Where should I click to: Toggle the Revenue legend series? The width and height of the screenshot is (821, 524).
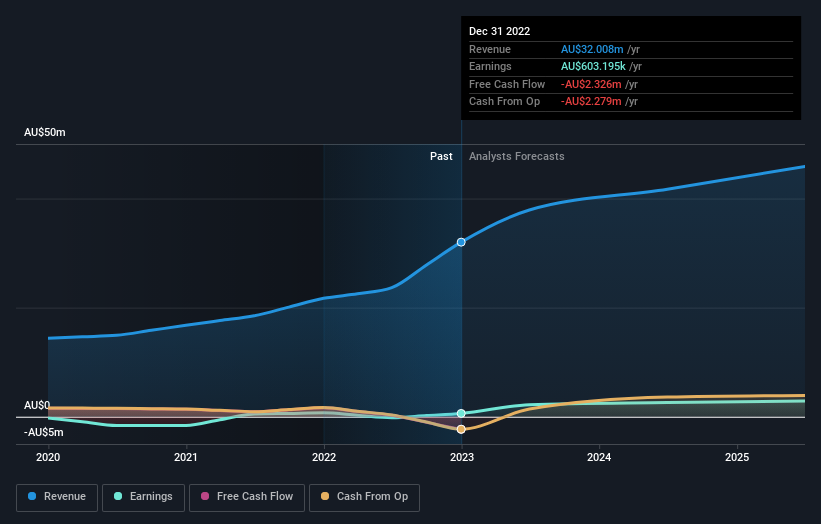[x=57, y=497]
